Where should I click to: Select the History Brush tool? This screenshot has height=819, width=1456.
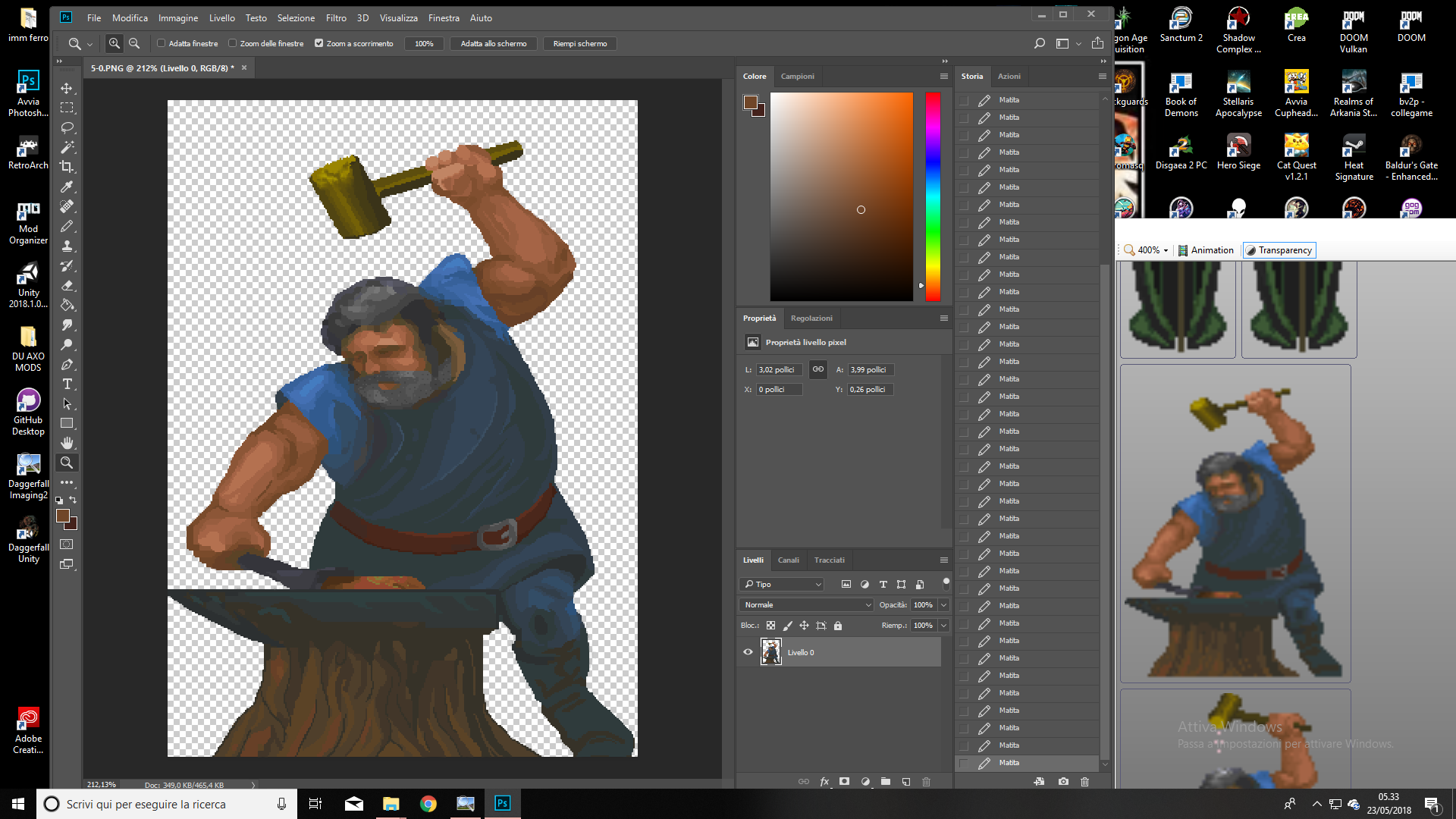point(67,265)
